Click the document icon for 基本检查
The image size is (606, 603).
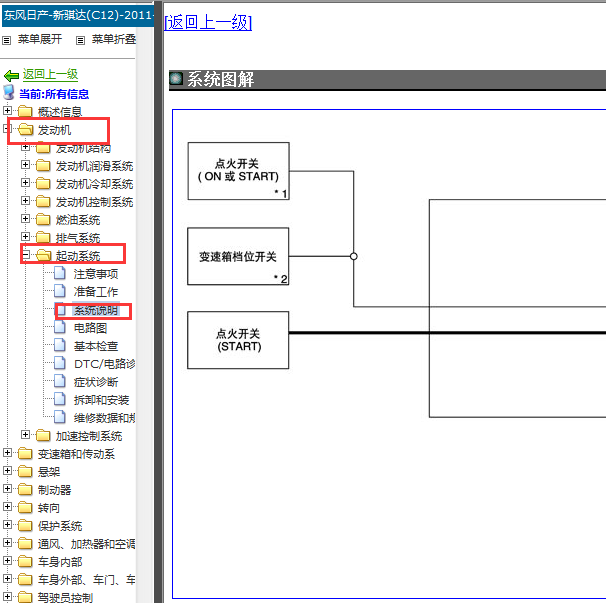pyautogui.click(x=60, y=345)
